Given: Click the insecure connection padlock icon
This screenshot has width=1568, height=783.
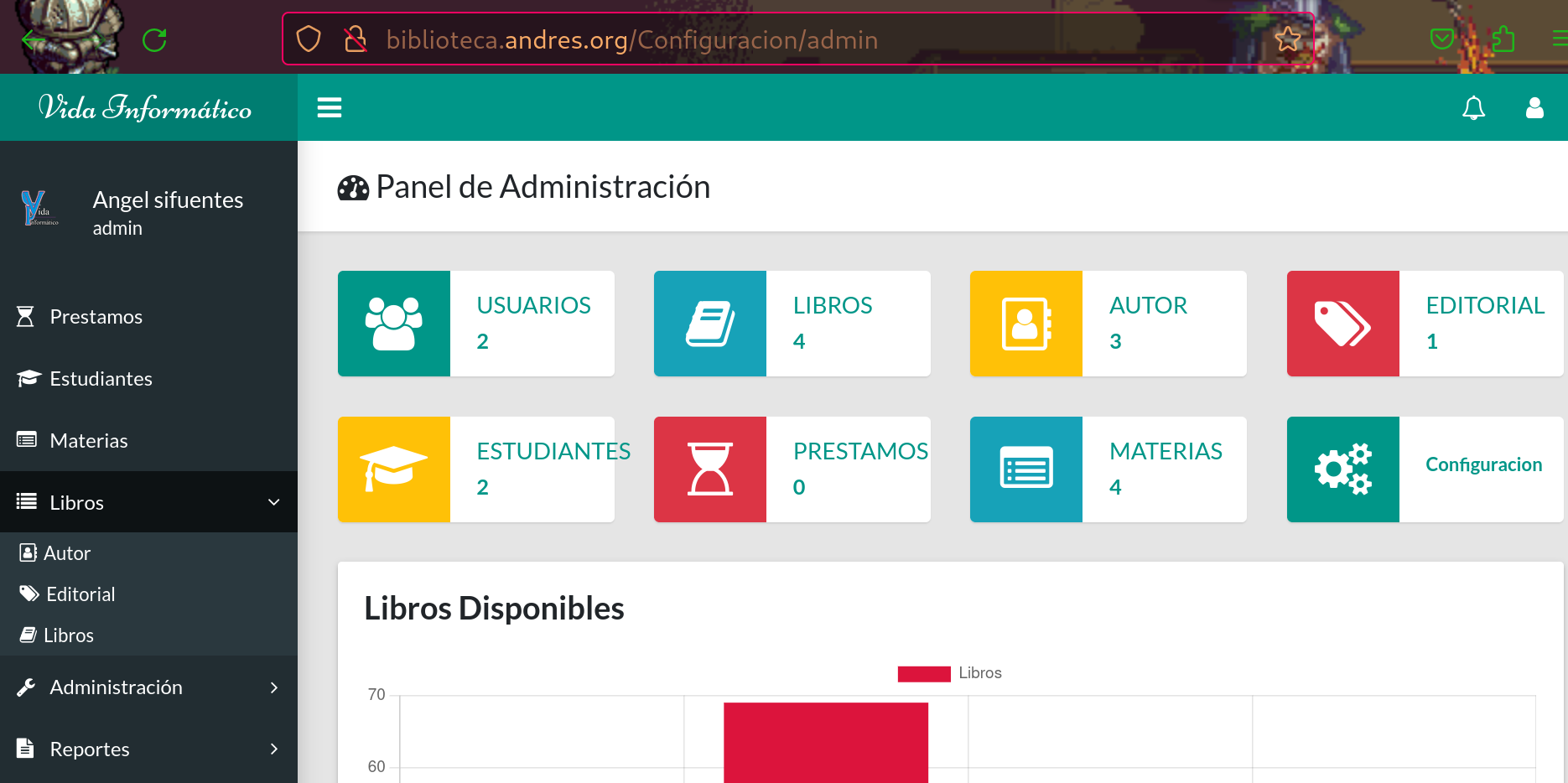Looking at the screenshot, I should tap(356, 39).
